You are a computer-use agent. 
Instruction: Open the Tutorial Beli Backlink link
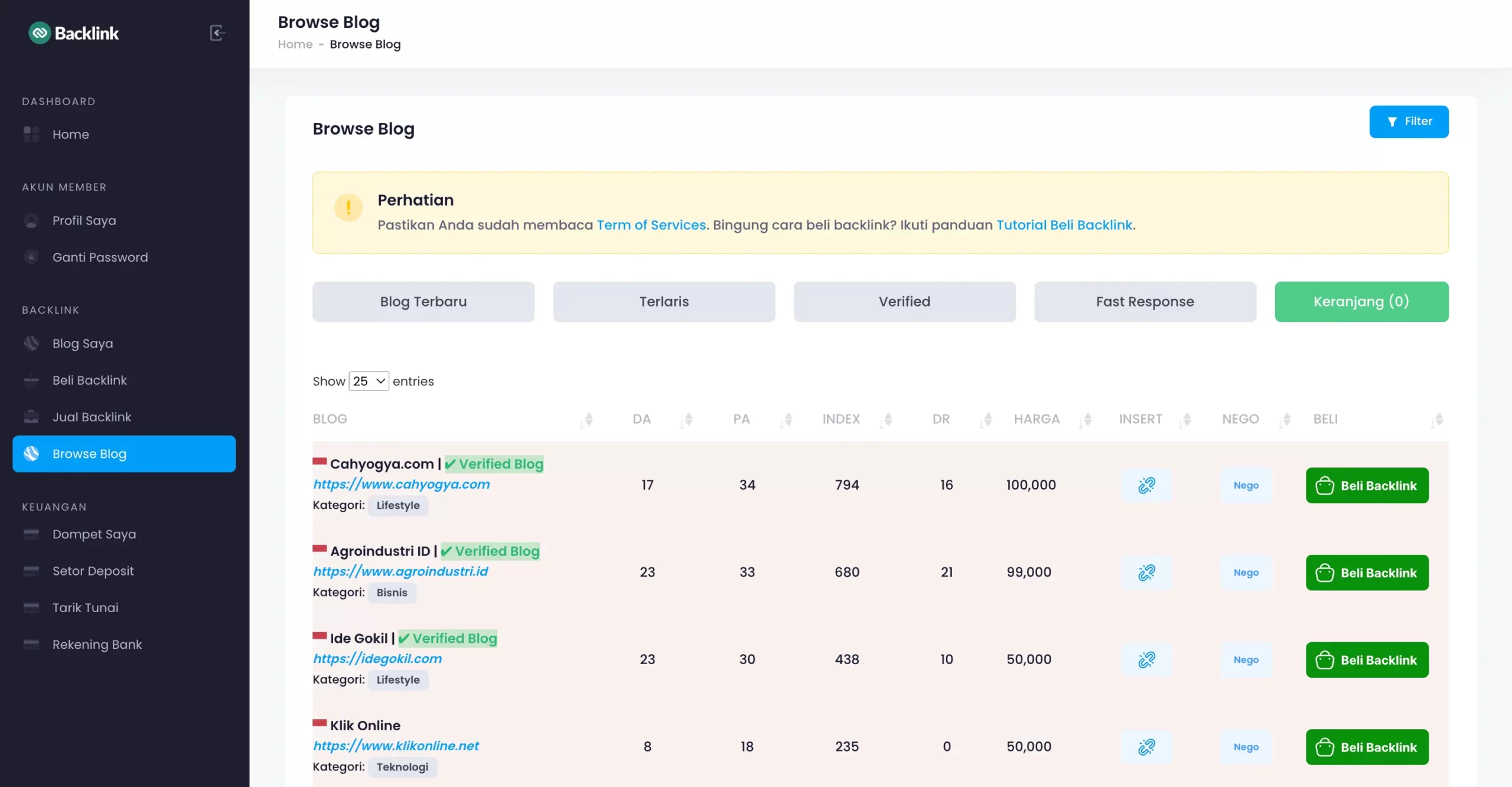click(1064, 225)
